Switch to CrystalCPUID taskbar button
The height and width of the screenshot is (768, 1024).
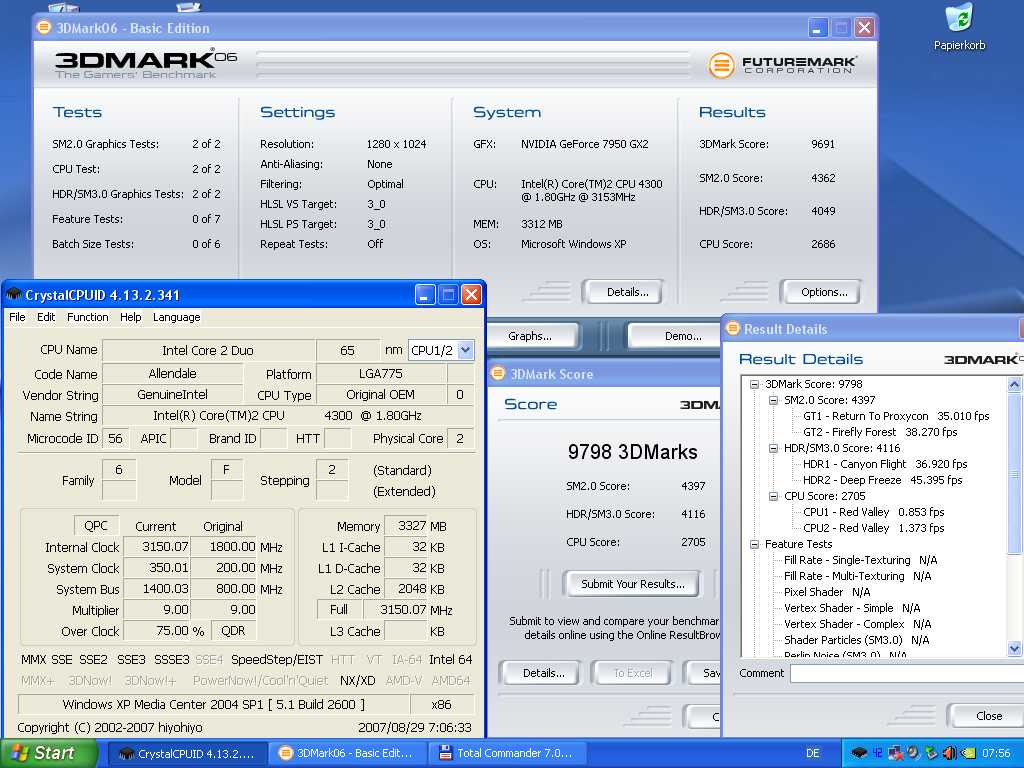[x=187, y=753]
